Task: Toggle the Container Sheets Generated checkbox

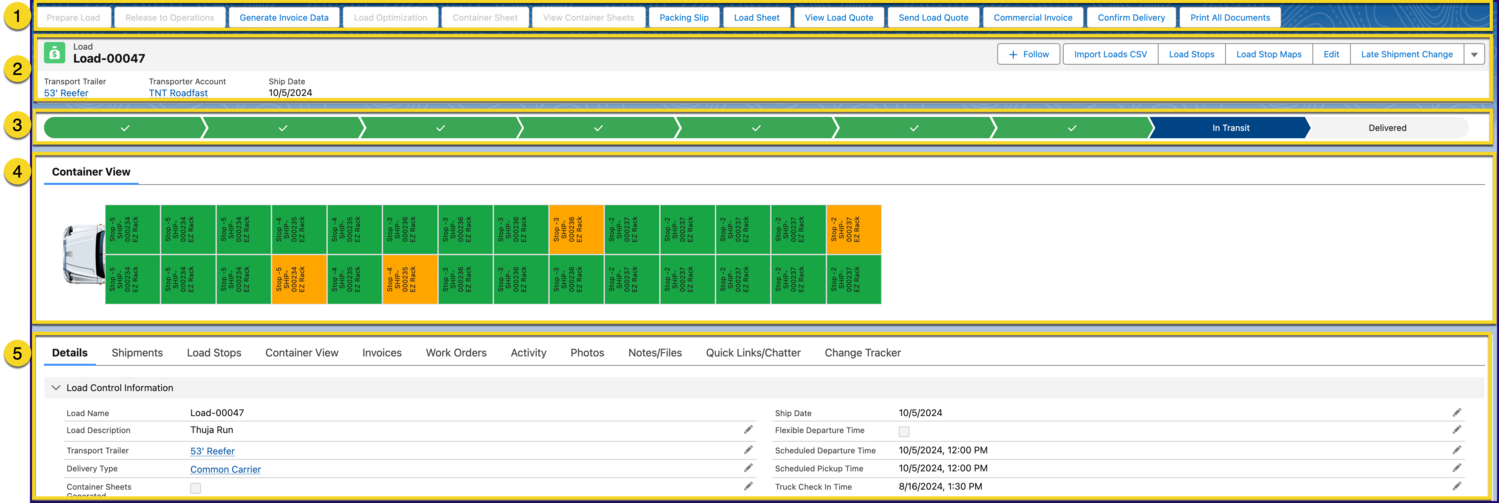Action: (195, 488)
